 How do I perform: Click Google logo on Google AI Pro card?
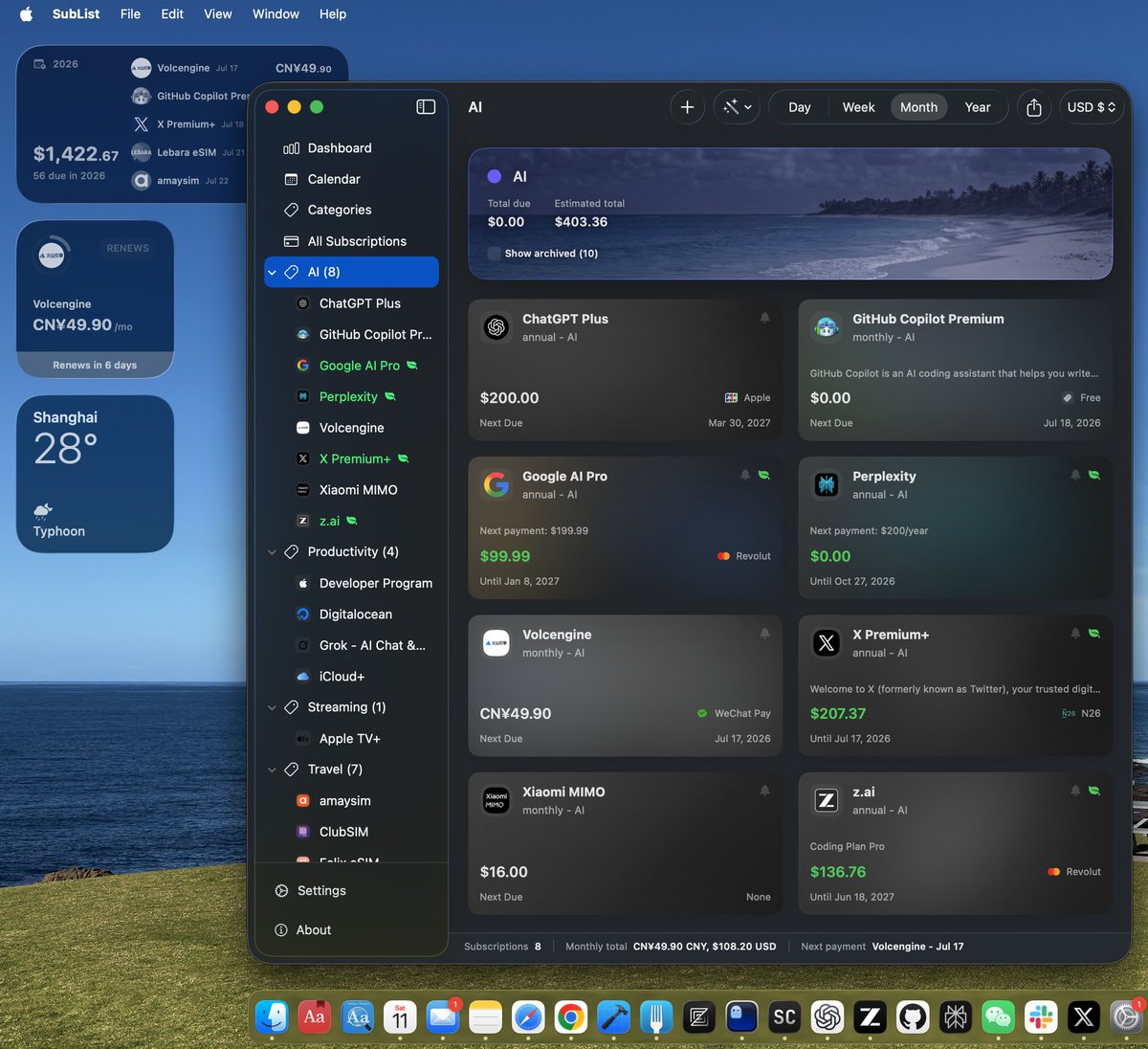click(x=496, y=484)
